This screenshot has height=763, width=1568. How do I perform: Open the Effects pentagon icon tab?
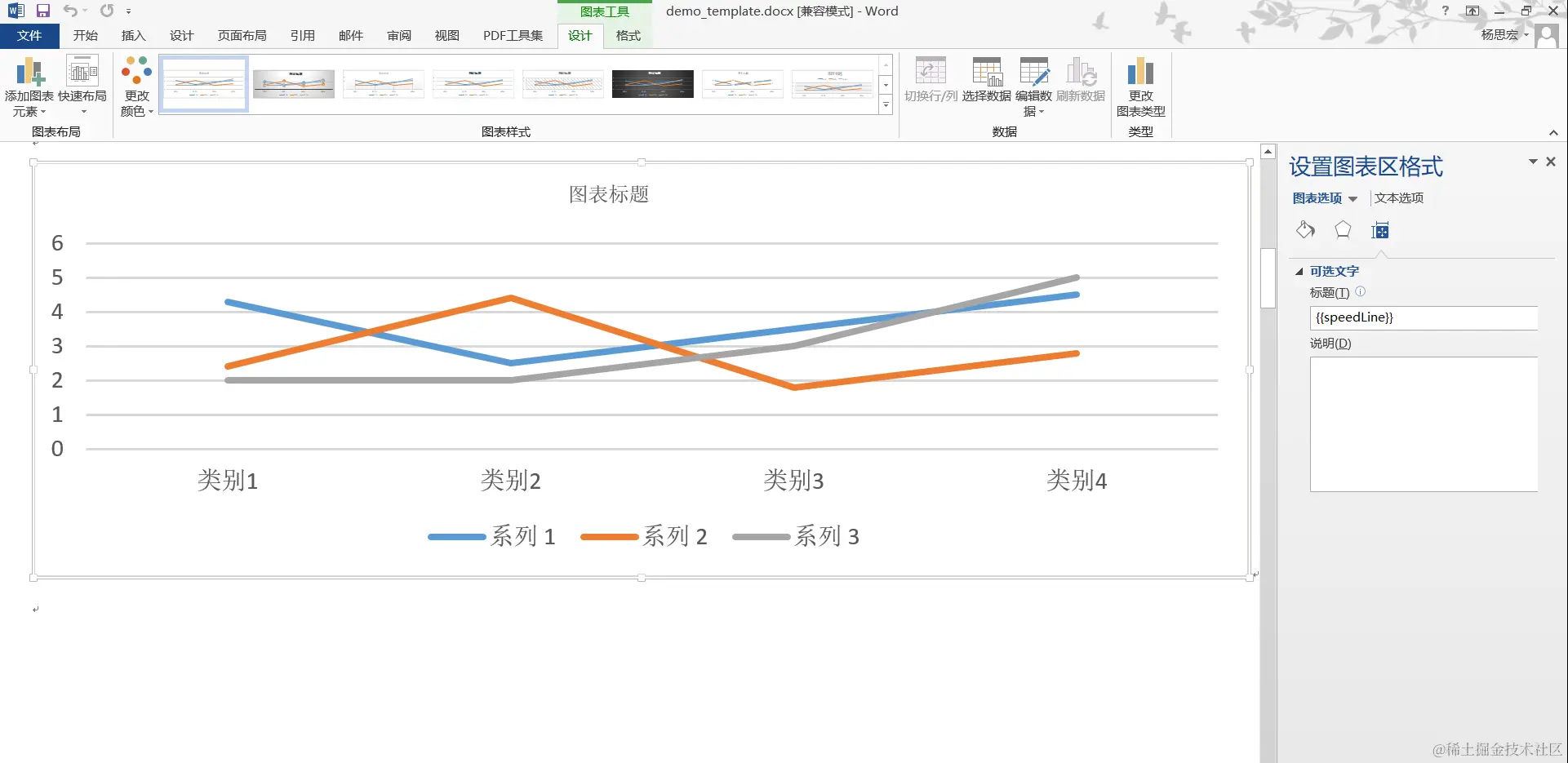(1343, 230)
